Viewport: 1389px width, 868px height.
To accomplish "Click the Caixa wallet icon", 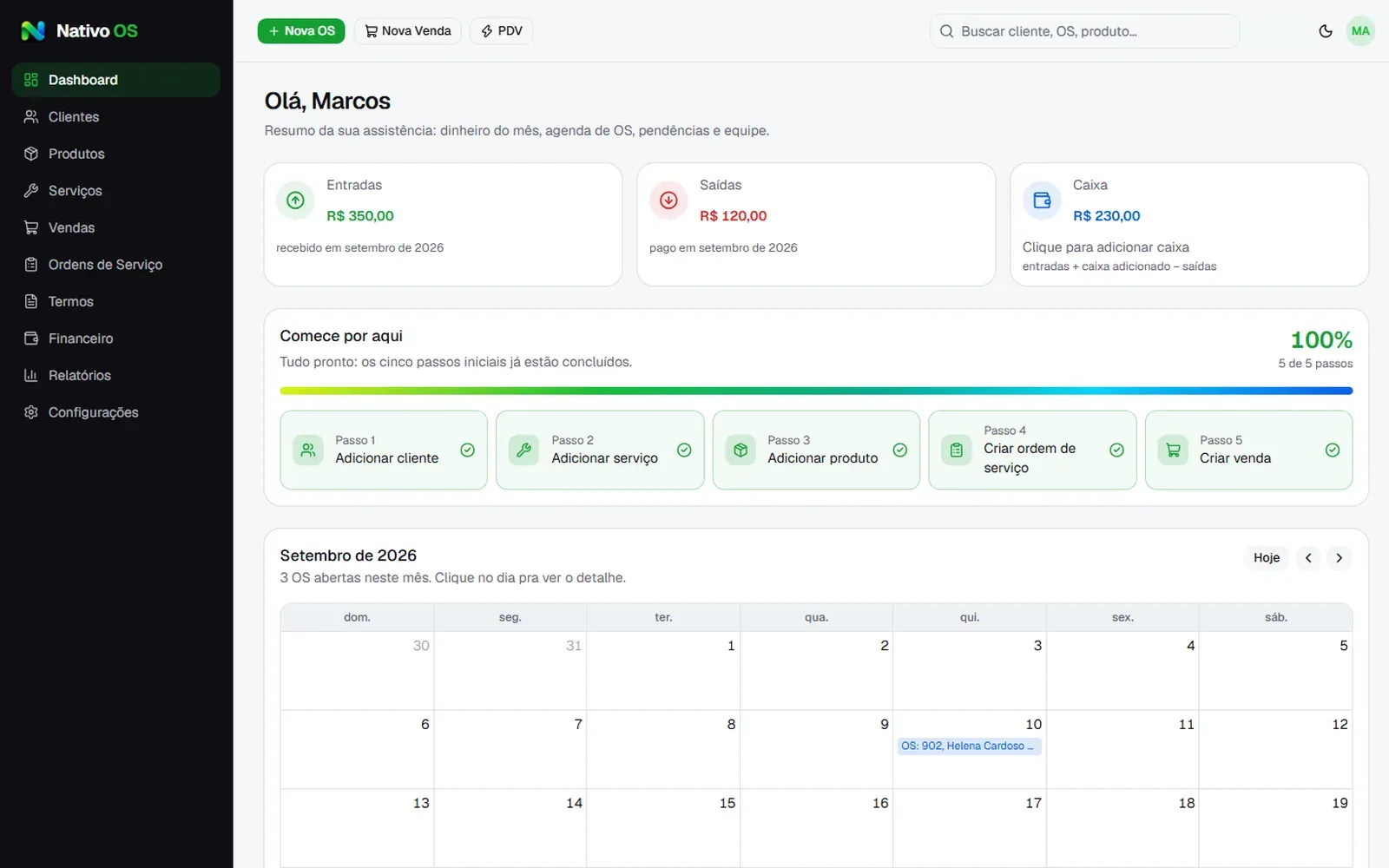I will [x=1042, y=201].
